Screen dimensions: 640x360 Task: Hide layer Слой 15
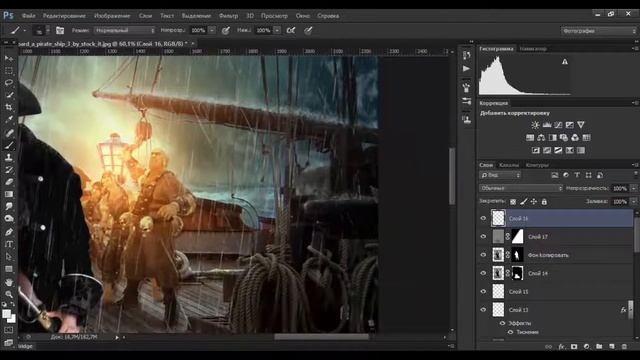pyautogui.click(x=483, y=291)
